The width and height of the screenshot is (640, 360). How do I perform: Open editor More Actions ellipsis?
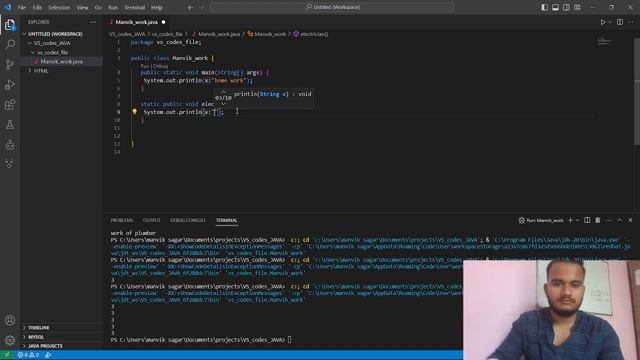(631, 22)
